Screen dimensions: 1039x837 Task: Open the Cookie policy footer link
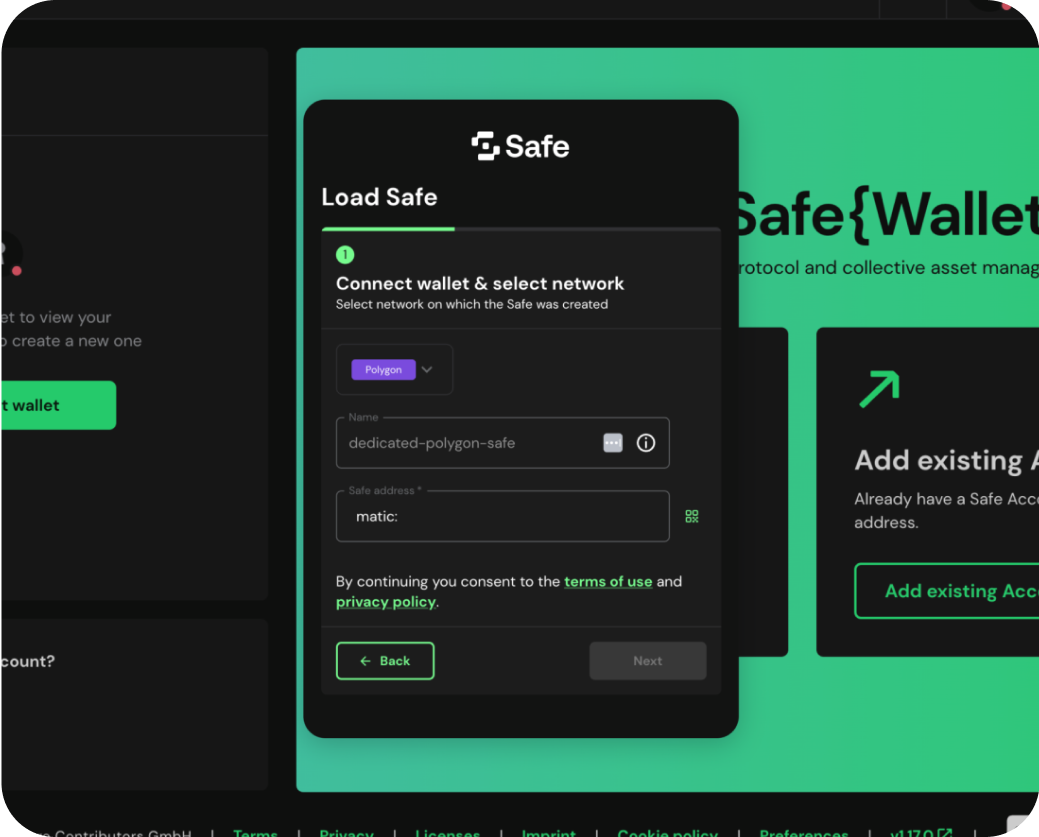click(x=667, y=832)
